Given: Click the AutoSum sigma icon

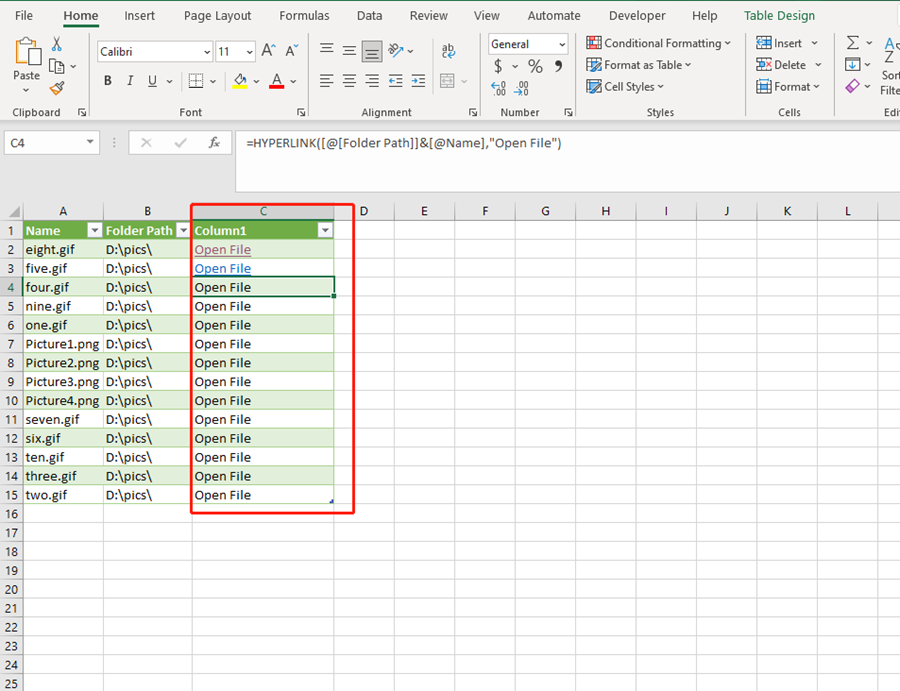Looking at the screenshot, I should (853, 43).
